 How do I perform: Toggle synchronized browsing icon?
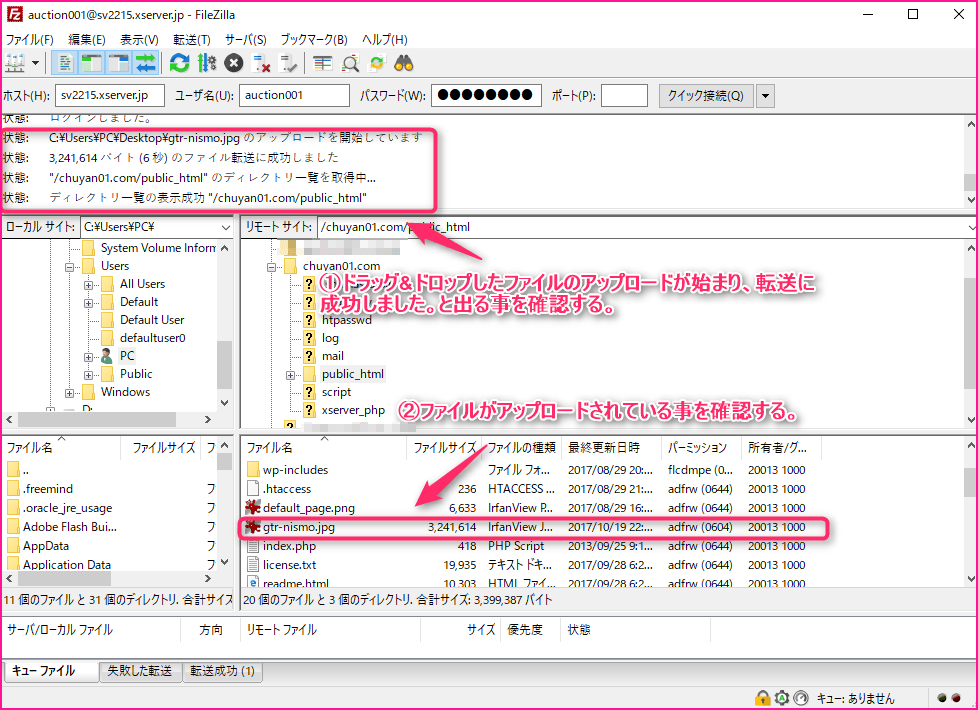(x=377, y=63)
